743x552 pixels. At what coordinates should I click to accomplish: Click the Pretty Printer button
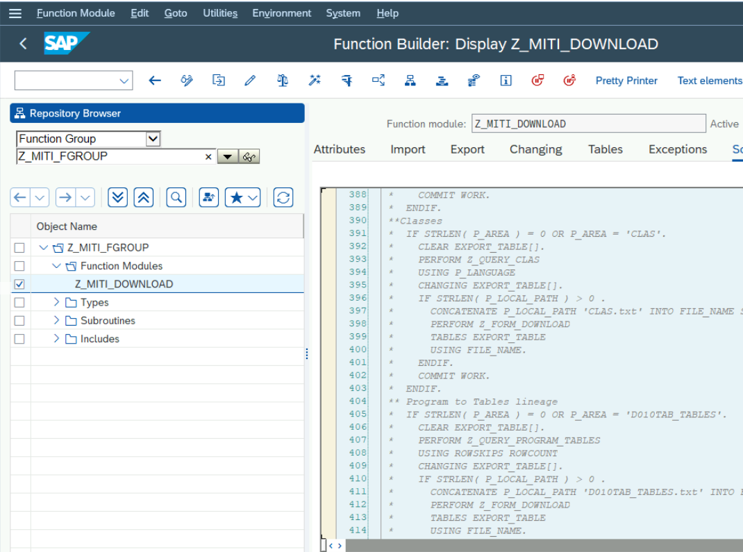[626, 81]
